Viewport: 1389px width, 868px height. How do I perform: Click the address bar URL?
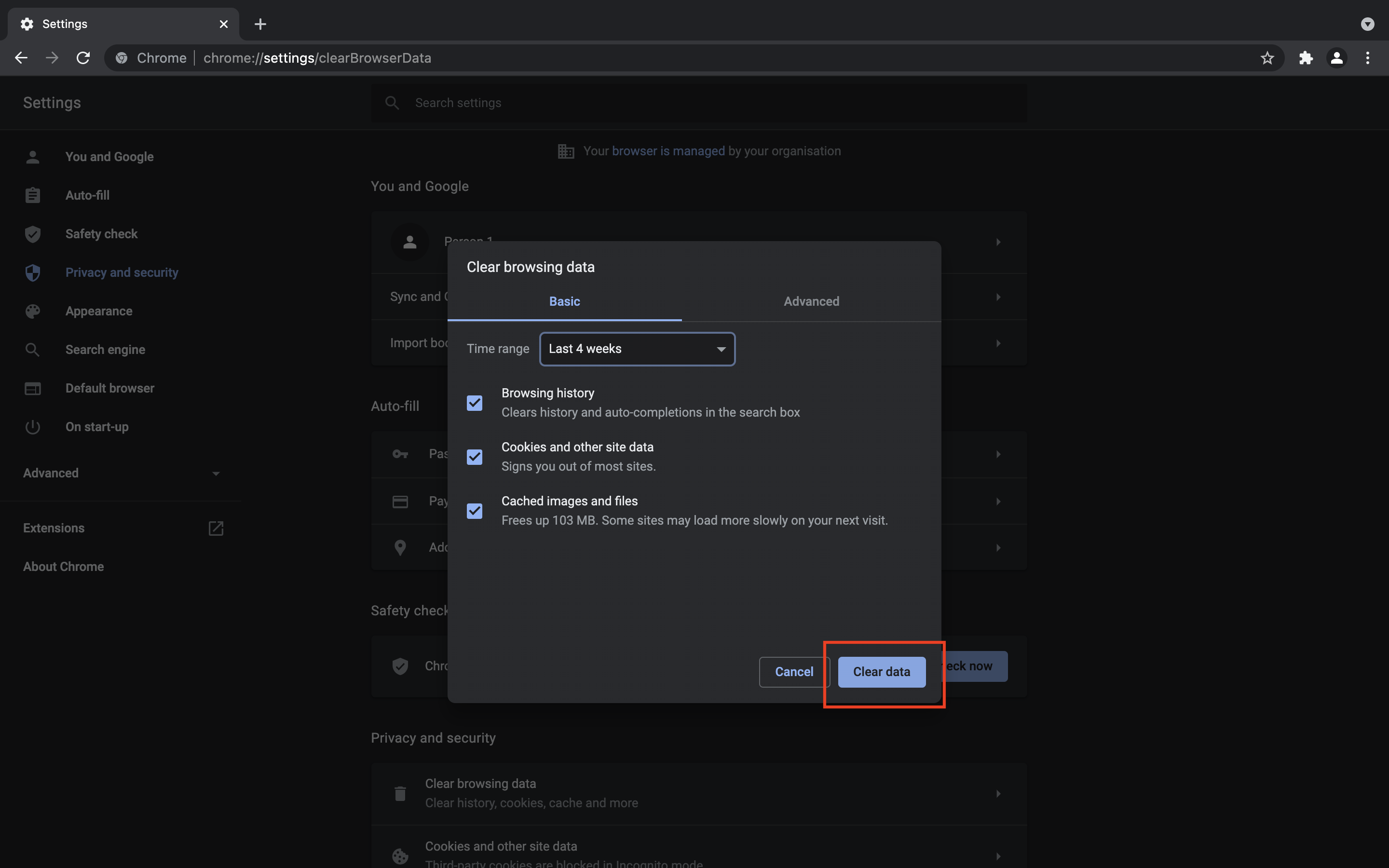pos(317,58)
